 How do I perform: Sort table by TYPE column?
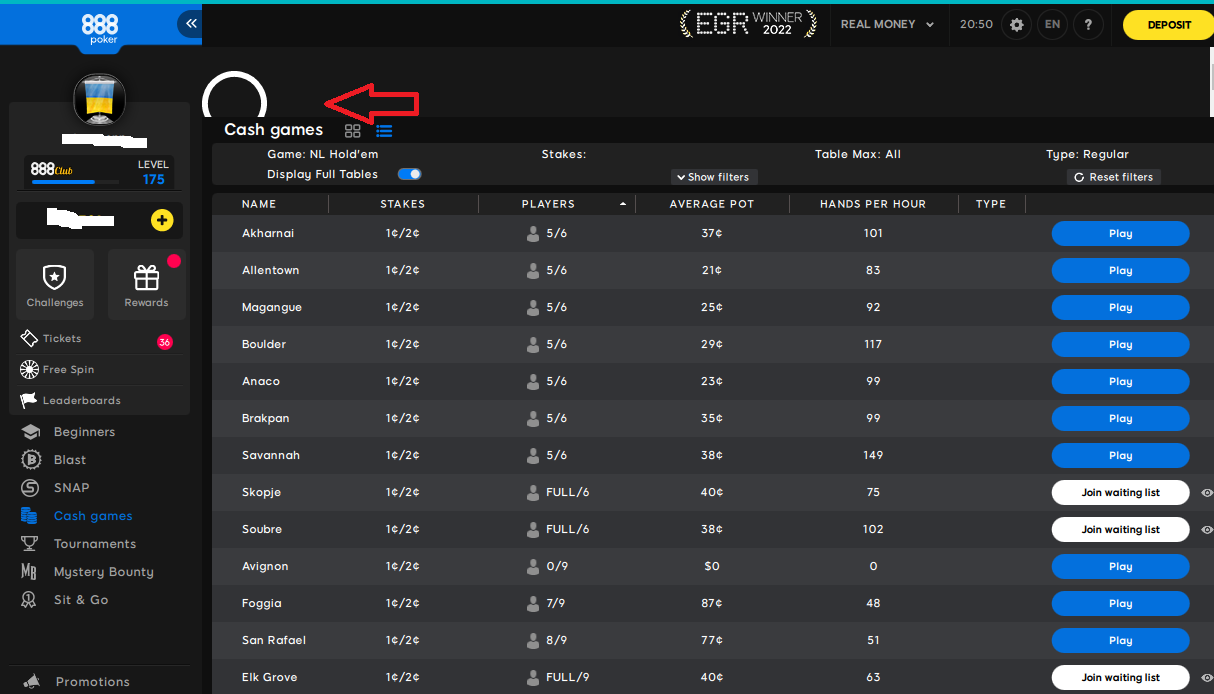(x=991, y=204)
